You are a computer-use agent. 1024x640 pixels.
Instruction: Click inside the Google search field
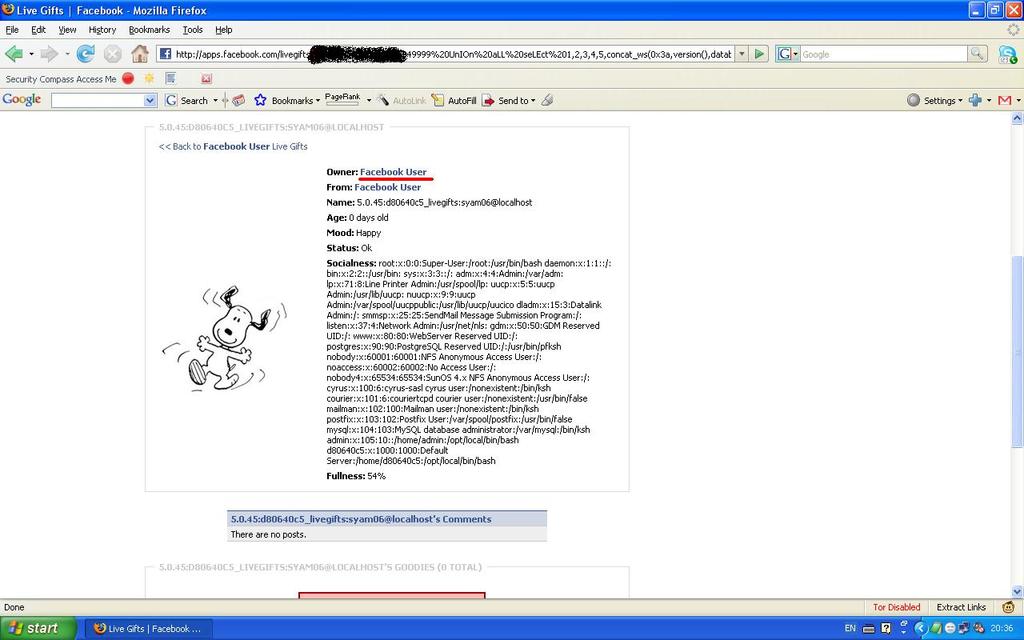[x=884, y=54]
